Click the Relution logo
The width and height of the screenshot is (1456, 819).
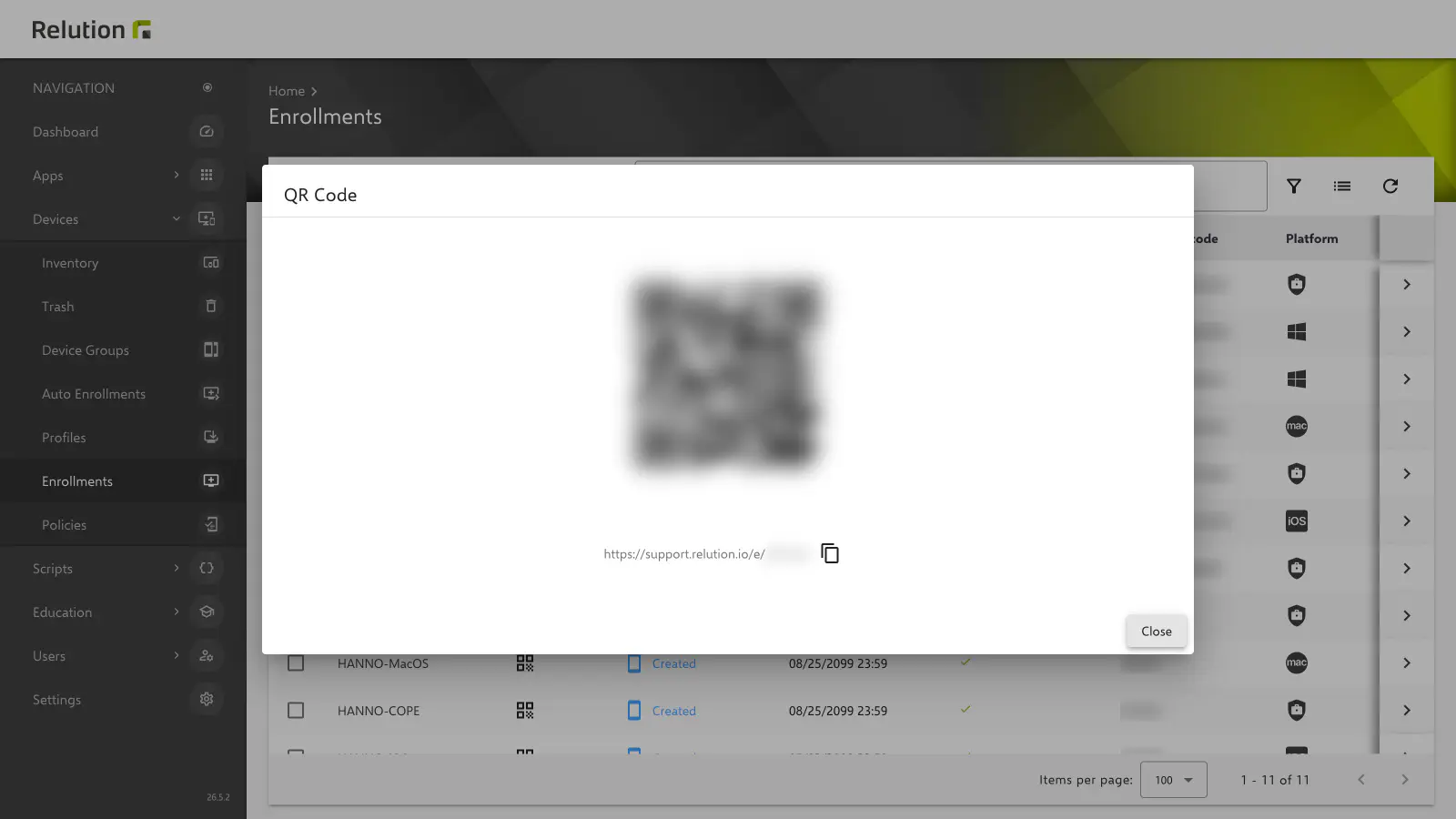click(91, 30)
